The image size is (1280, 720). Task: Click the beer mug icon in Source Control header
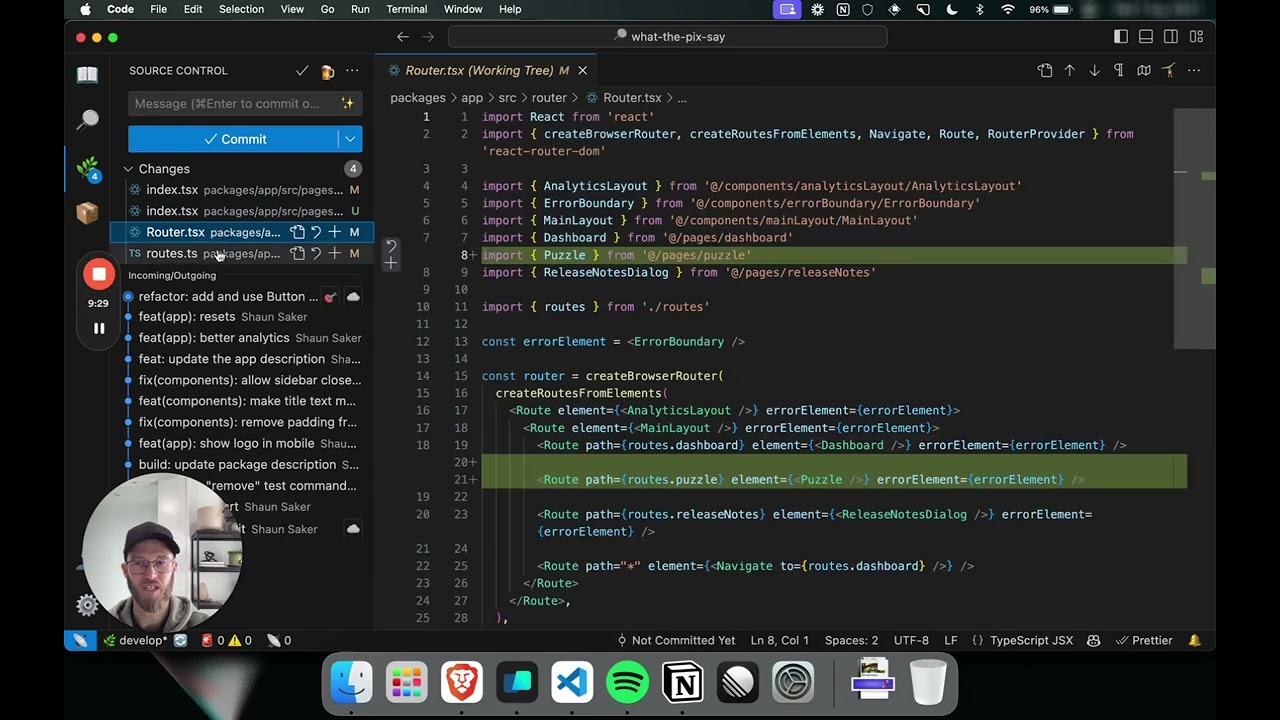[327, 71]
